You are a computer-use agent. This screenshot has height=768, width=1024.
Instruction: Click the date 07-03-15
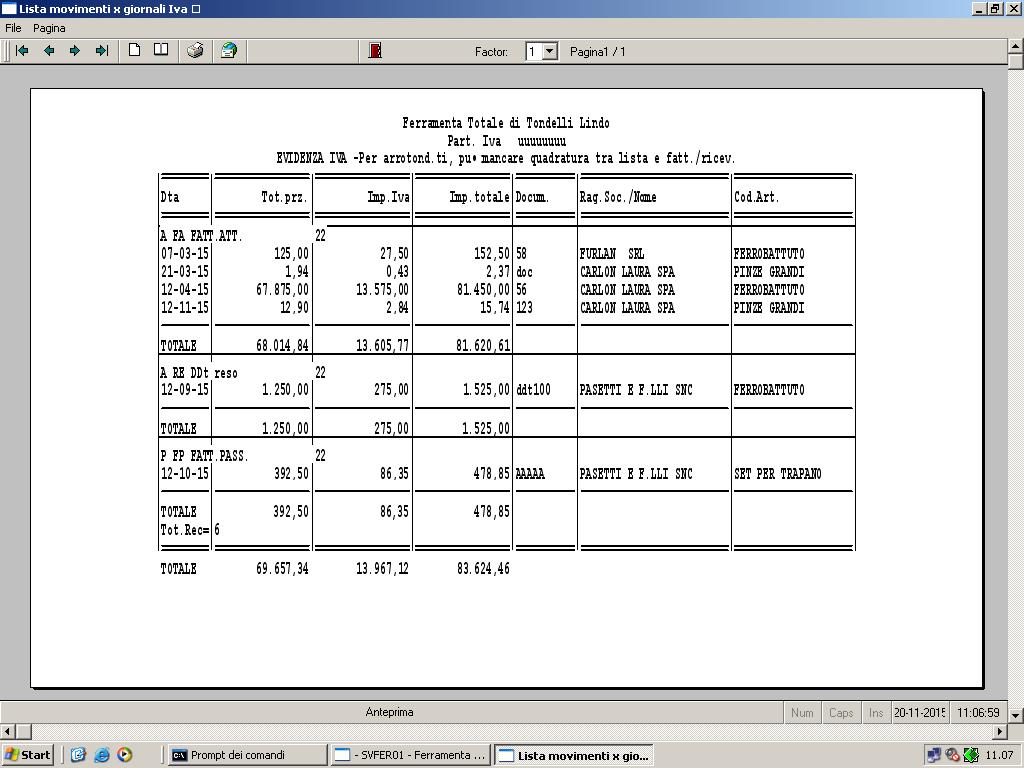pyautogui.click(x=185, y=253)
